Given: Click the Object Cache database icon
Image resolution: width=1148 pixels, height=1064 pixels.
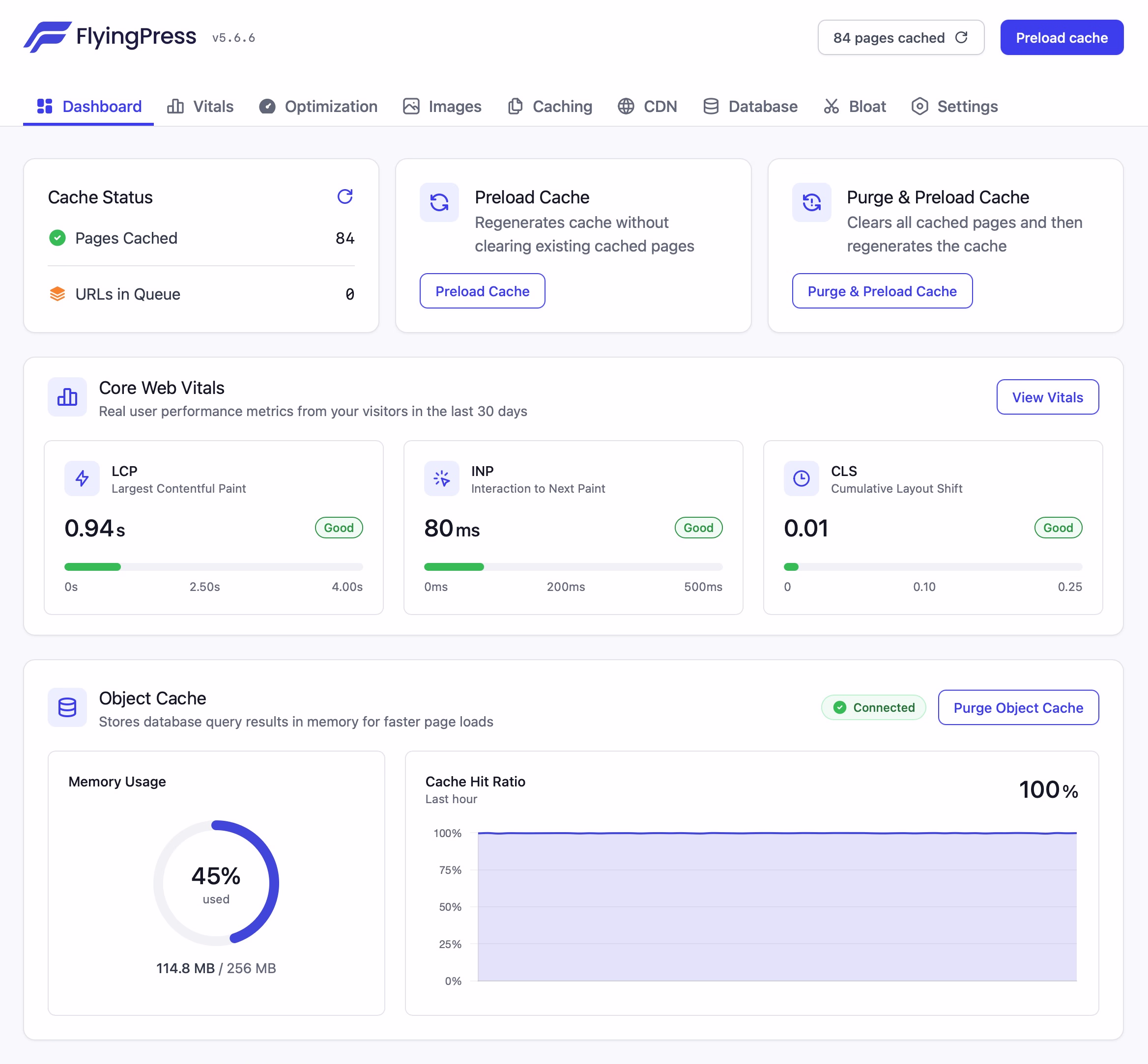Looking at the screenshot, I should pyautogui.click(x=67, y=707).
